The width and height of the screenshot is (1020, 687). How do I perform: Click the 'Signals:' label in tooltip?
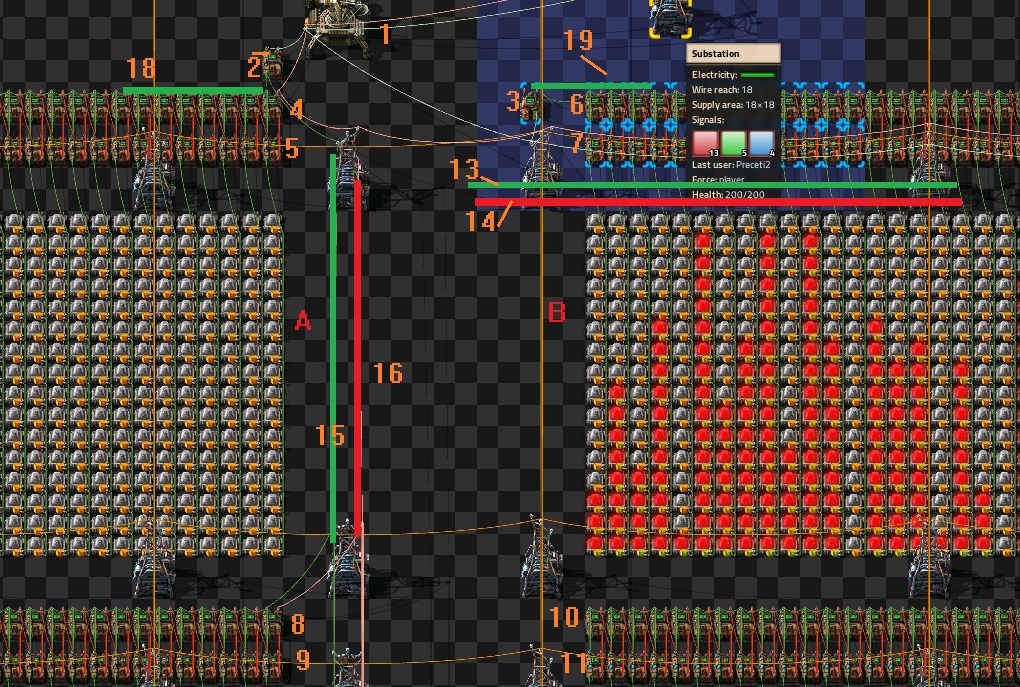click(x=708, y=120)
